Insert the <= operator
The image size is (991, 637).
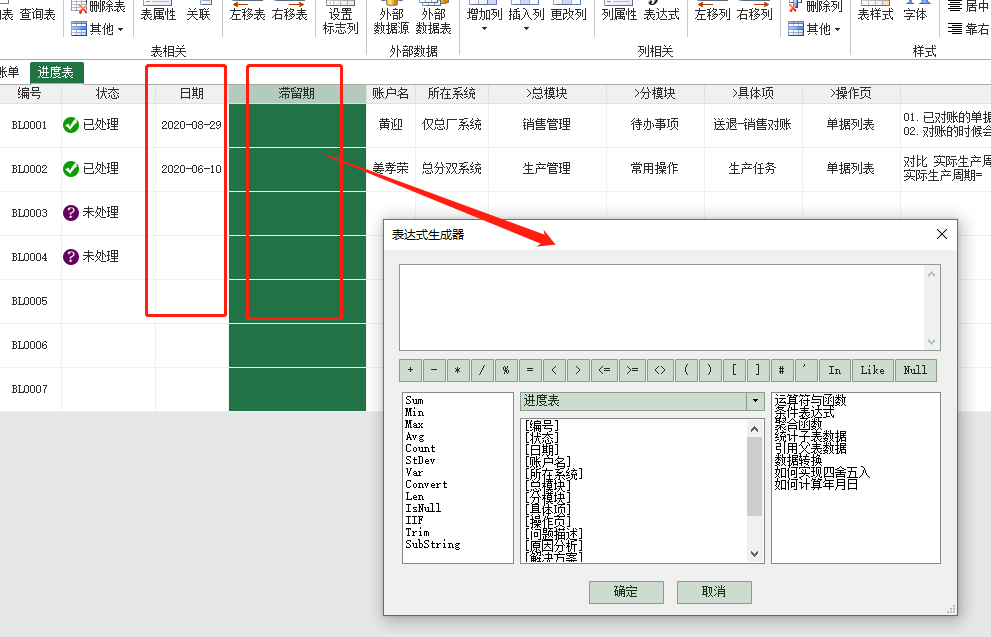pos(604,370)
